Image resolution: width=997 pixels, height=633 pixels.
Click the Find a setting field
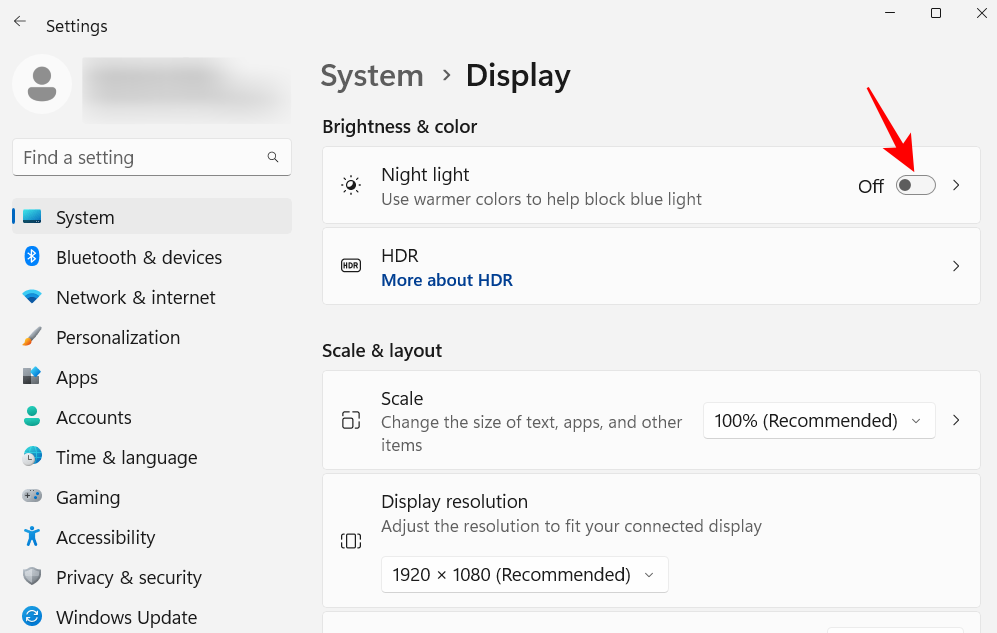140,157
